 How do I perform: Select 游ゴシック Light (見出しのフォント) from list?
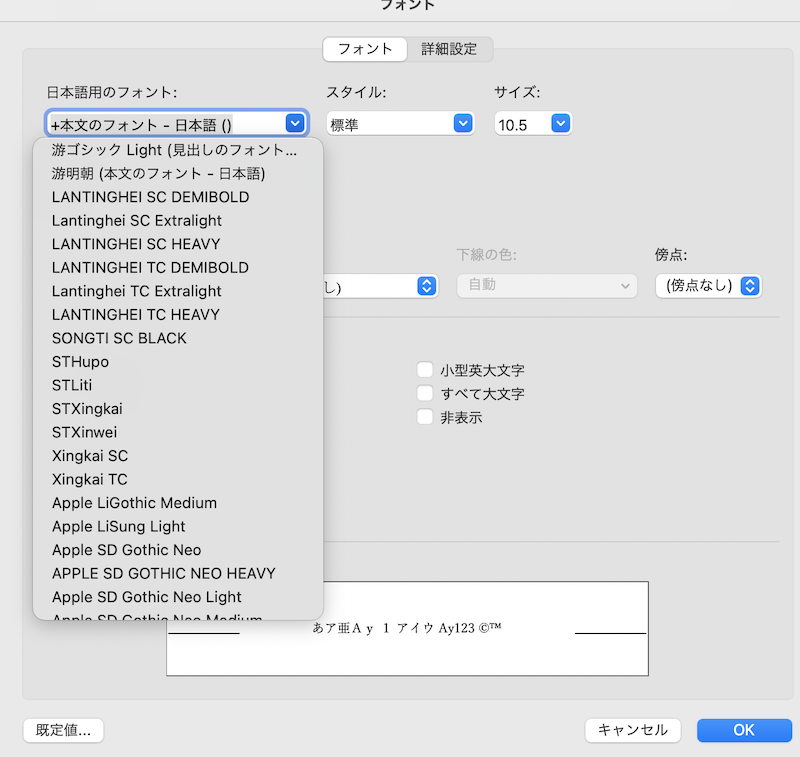[178, 150]
